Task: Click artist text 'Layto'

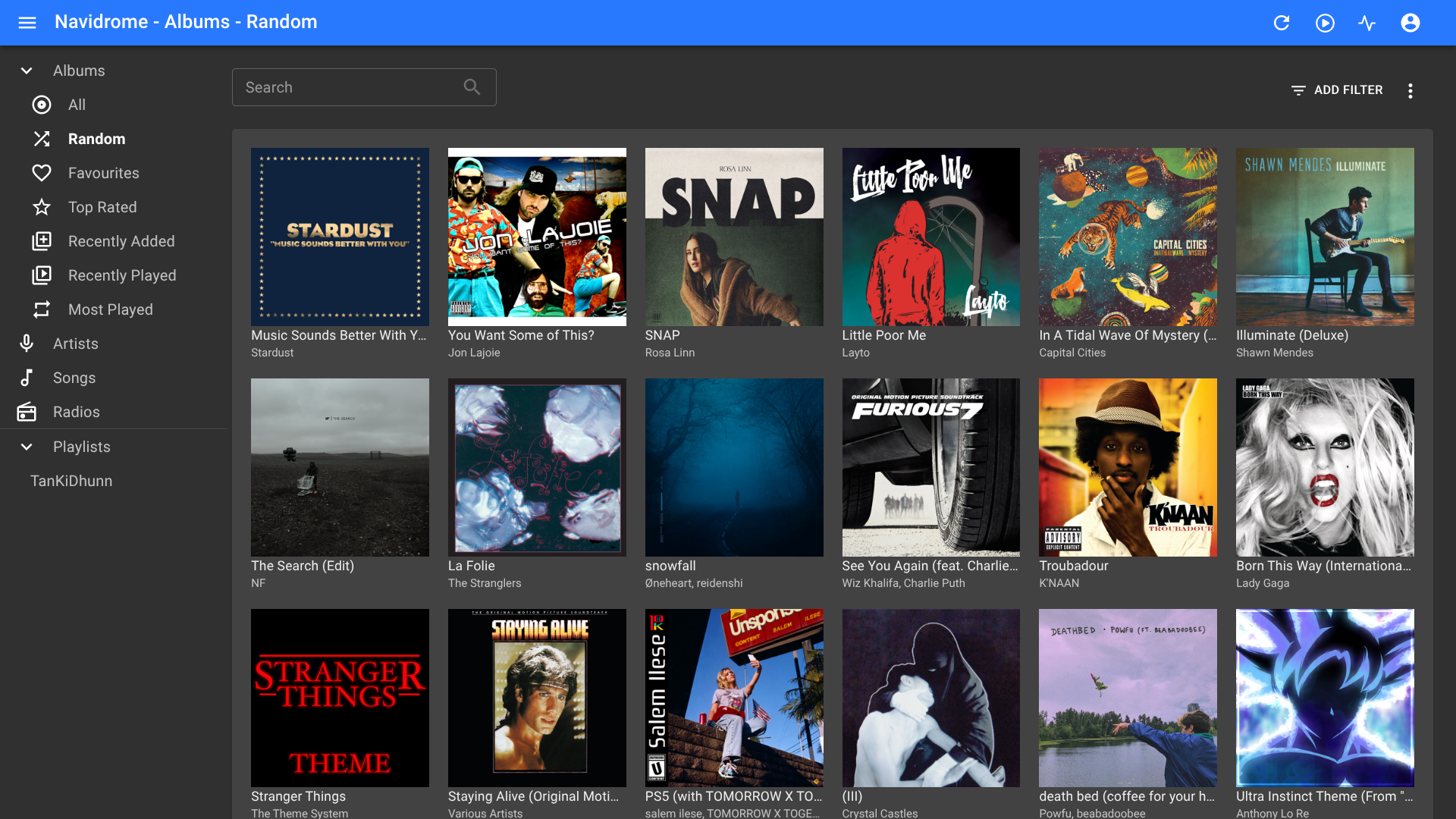Action: point(855,353)
